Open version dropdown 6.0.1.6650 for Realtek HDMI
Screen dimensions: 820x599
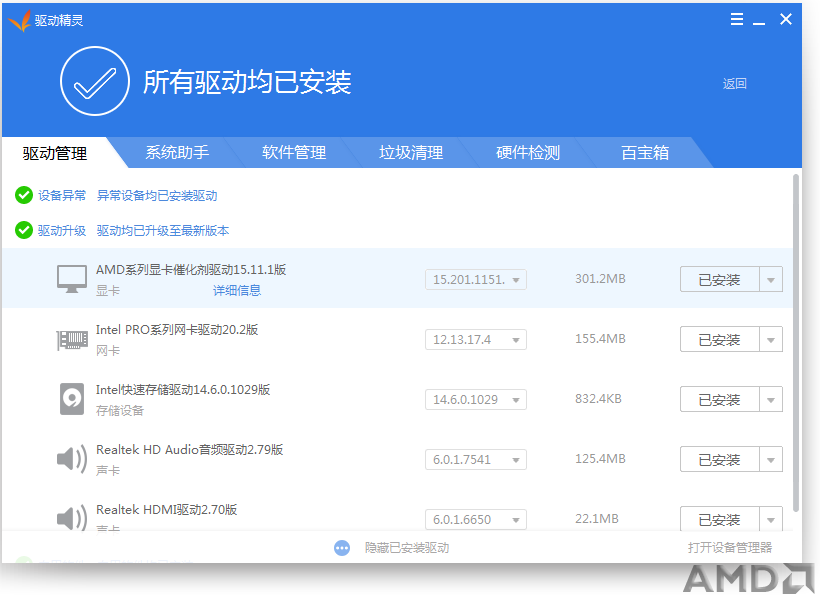(x=476, y=519)
